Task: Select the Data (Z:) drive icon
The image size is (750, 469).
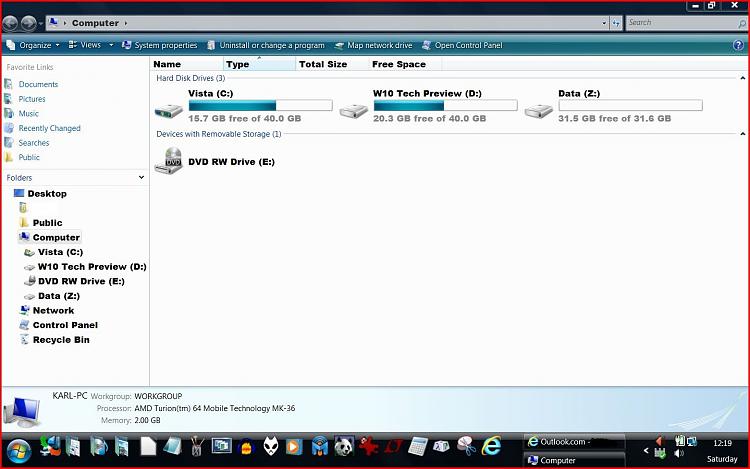Action: tap(539, 111)
